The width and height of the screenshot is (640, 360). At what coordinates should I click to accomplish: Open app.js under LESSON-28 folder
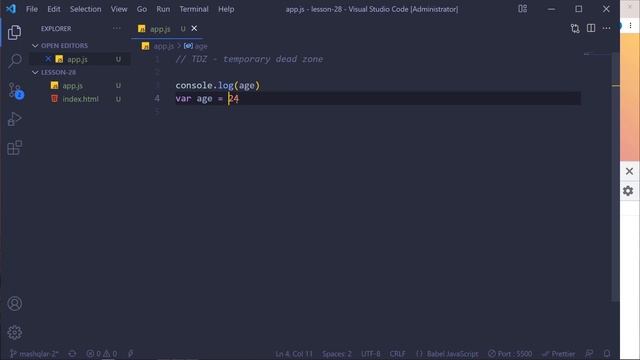pos(80,85)
